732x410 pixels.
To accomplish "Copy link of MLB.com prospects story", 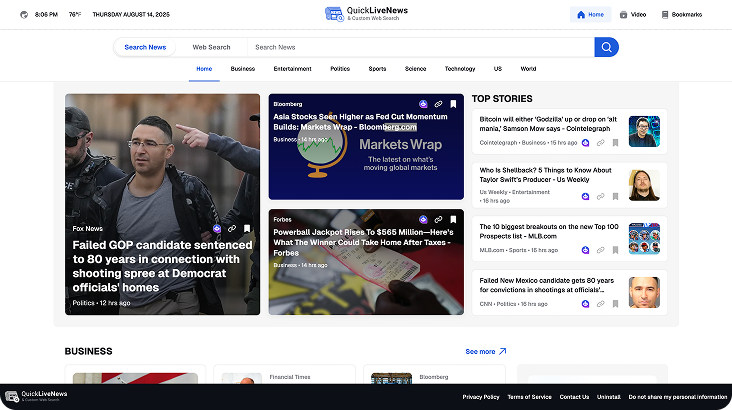I will pyautogui.click(x=600, y=250).
